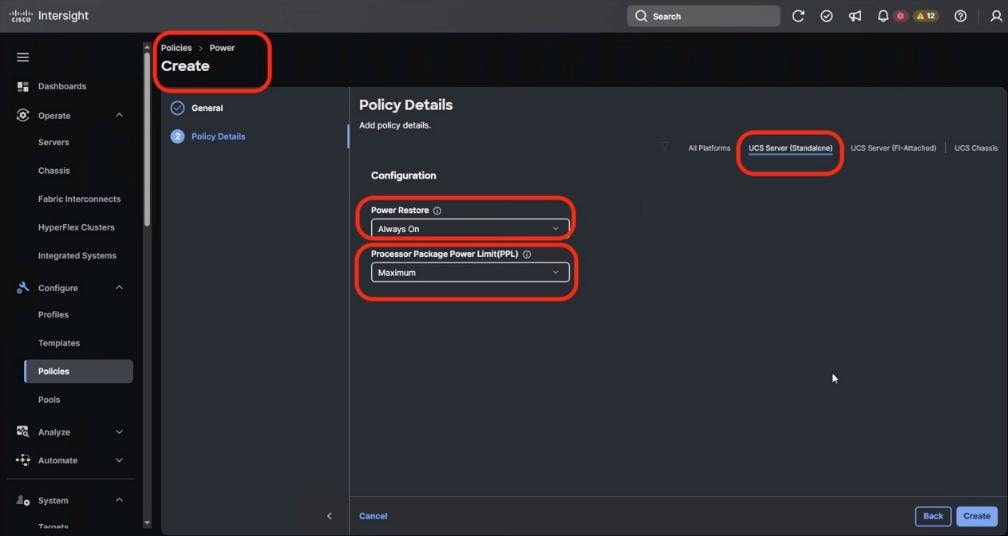This screenshot has height=536, width=1008.
Task: Collapse the Configure section chevron
Action: click(119, 287)
